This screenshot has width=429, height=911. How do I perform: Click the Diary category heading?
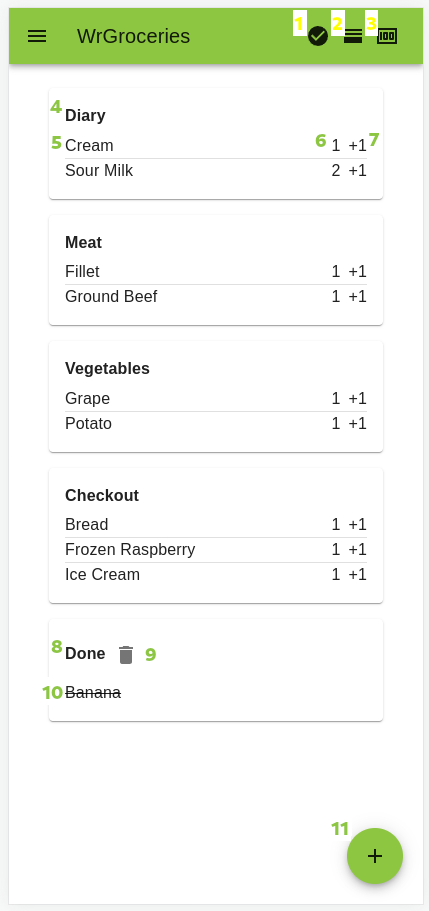[85, 116]
